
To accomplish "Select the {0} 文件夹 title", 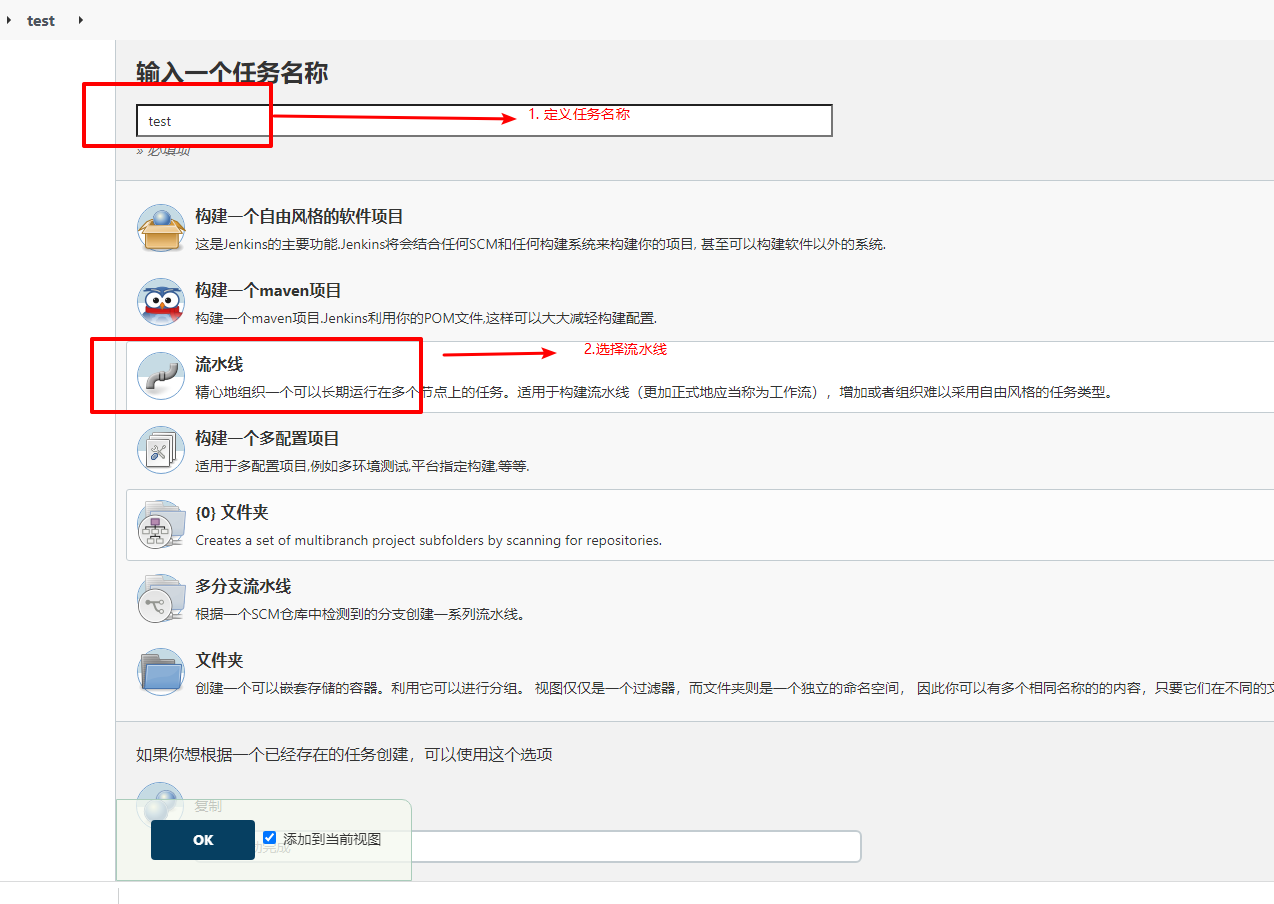I will click(232, 512).
